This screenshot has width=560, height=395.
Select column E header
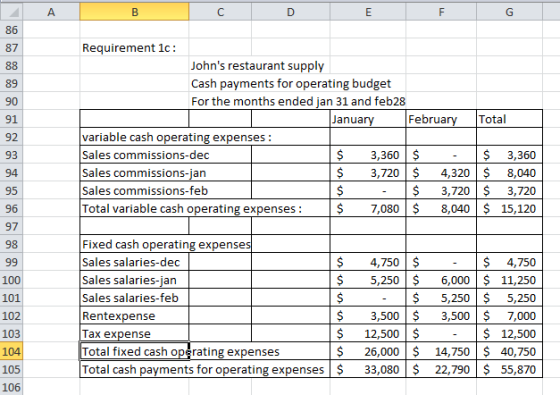tap(368, 12)
